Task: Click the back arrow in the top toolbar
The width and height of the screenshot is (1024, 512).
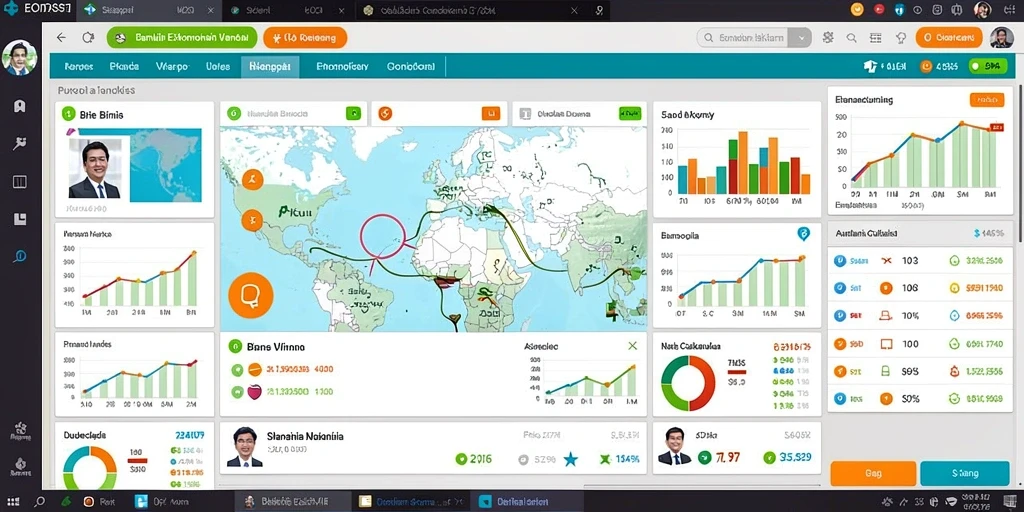Action: coord(61,38)
